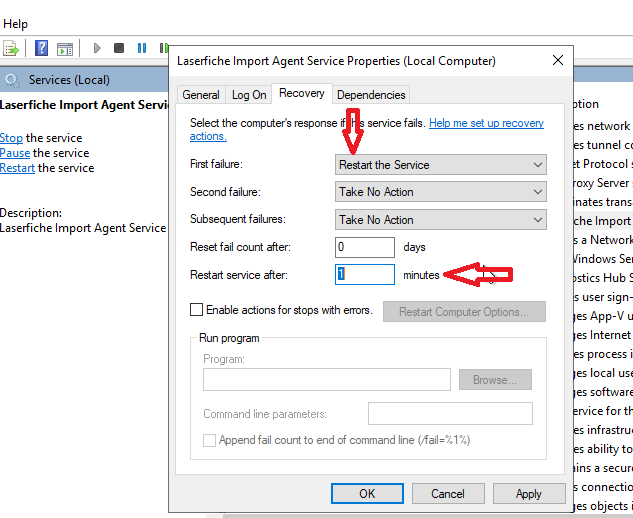Click the Browse button
Viewport: 633px width, 518px height.
coord(495,380)
